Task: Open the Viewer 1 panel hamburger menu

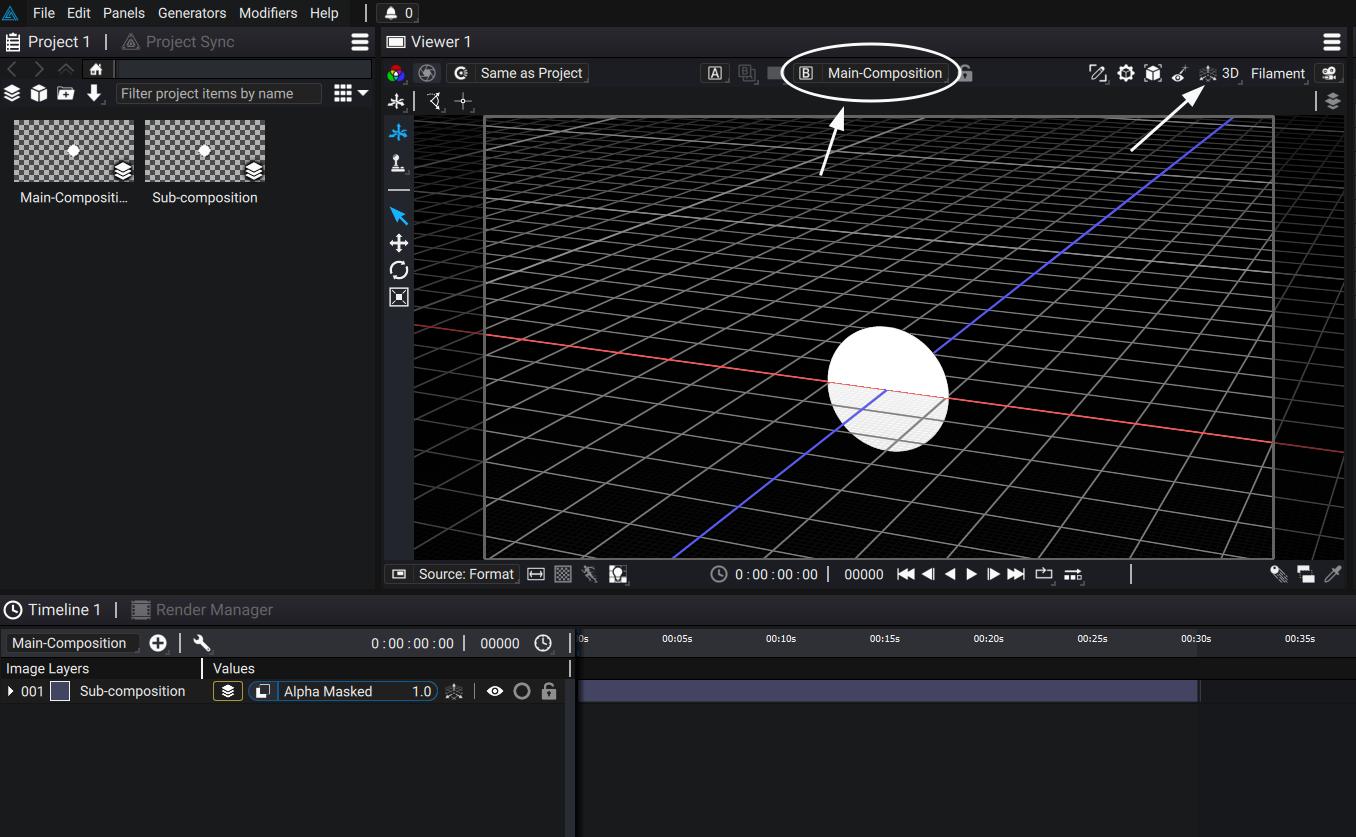Action: pyautogui.click(x=1332, y=42)
